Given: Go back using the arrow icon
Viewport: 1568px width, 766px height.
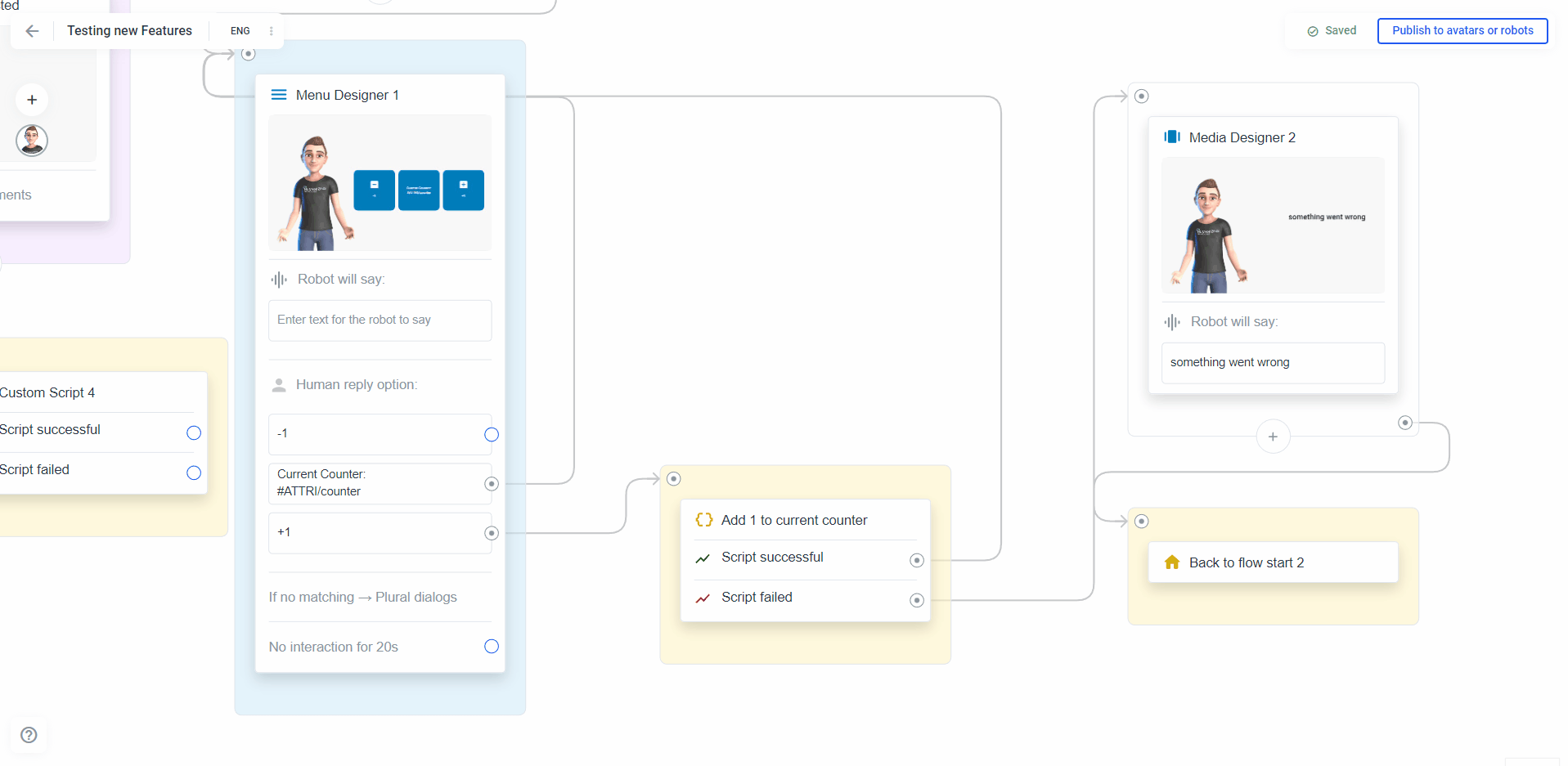Looking at the screenshot, I should click(x=32, y=31).
